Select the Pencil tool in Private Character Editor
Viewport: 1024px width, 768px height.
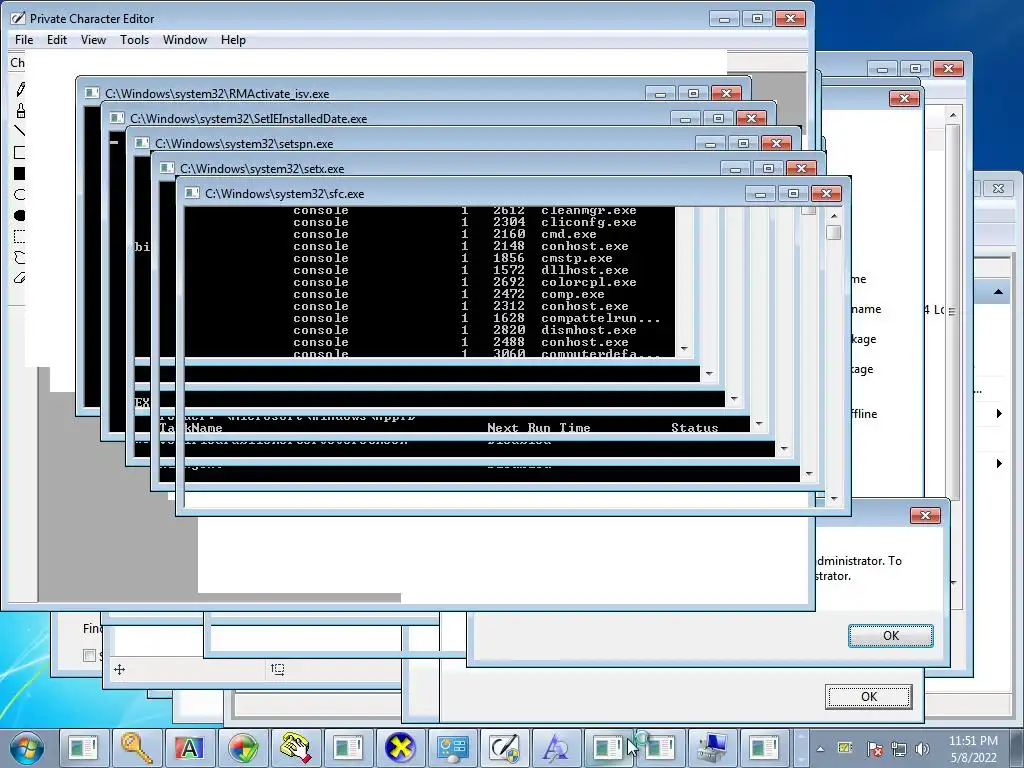pos(20,89)
